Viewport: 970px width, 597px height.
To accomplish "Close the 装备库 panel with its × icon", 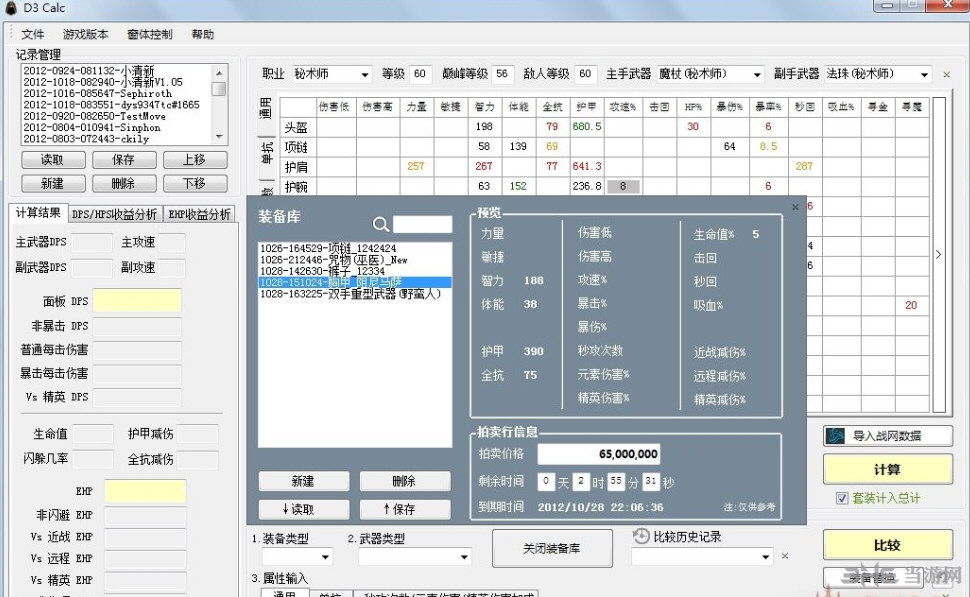I will click(x=794, y=207).
